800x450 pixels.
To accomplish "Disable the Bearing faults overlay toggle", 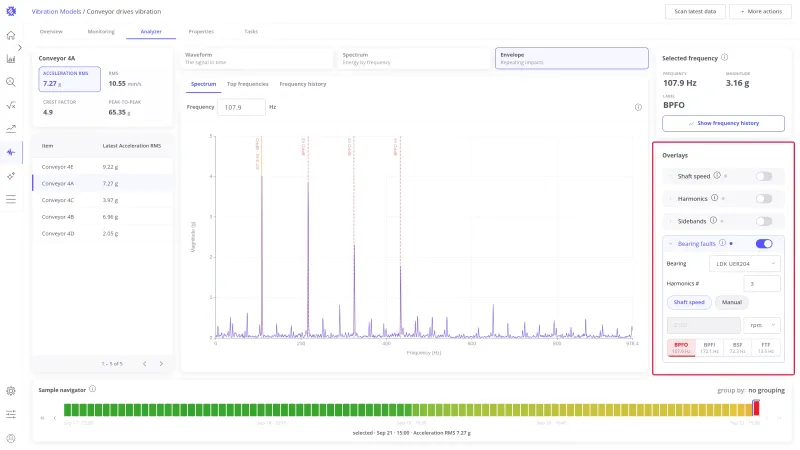I will click(x=764, y=243).
